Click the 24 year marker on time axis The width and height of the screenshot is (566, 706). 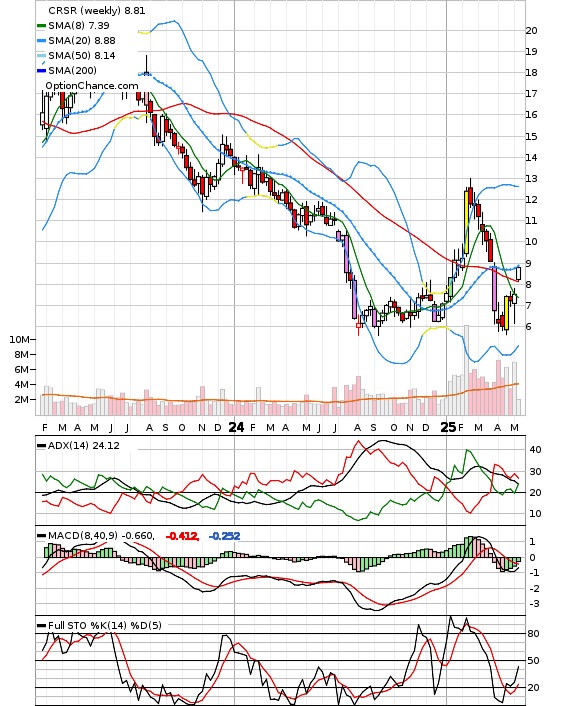coord(236,427)
